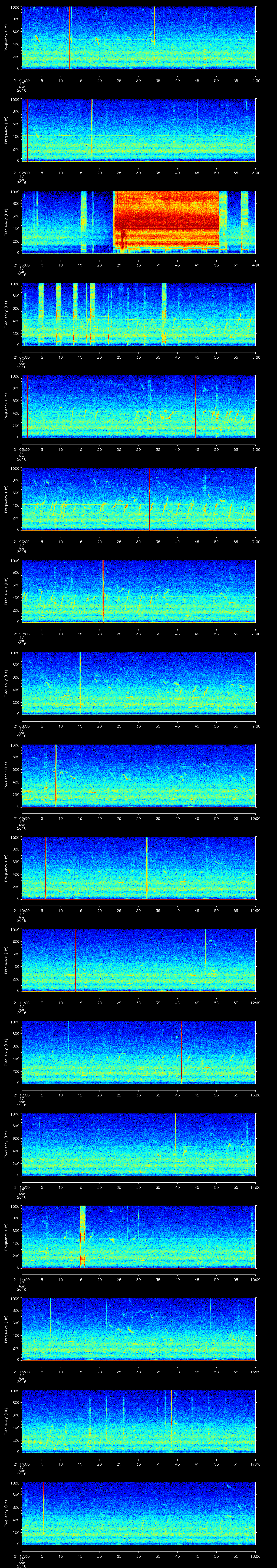
Task: Select the 10:00 end time label
Action: (x=255, y=818)
